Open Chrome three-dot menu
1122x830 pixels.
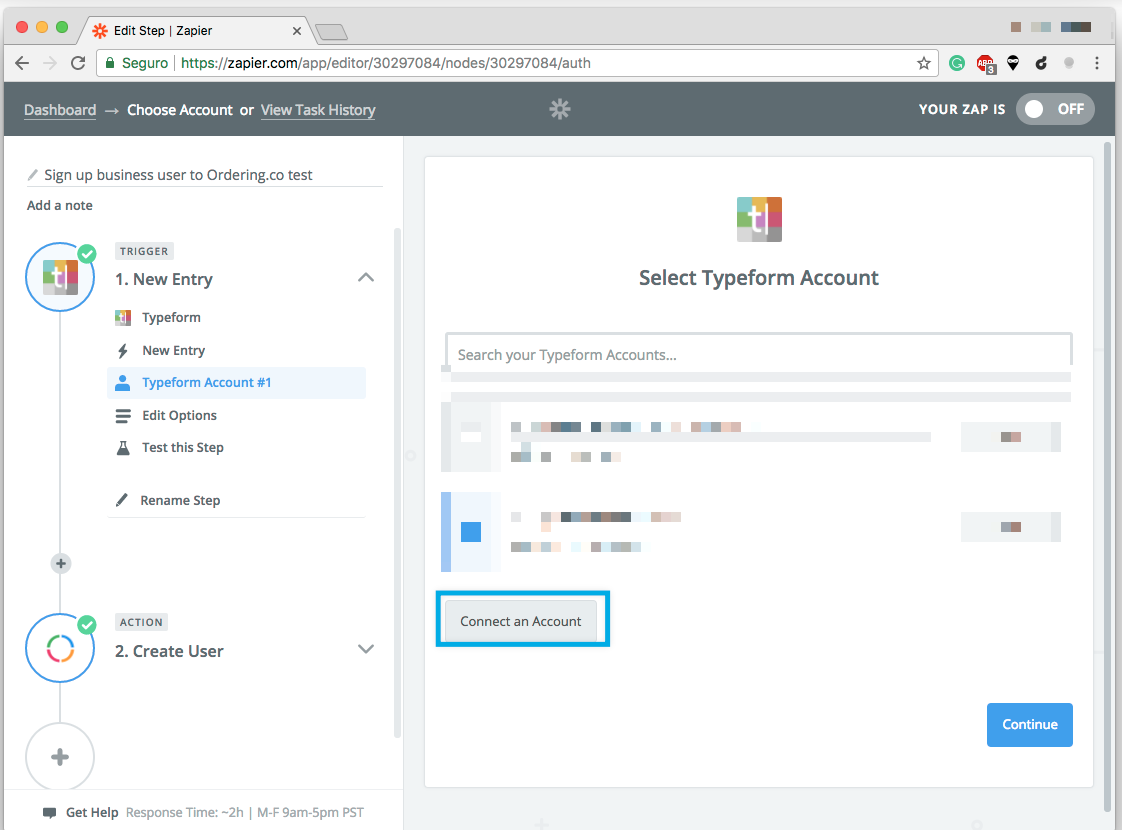coord(1097,63)
